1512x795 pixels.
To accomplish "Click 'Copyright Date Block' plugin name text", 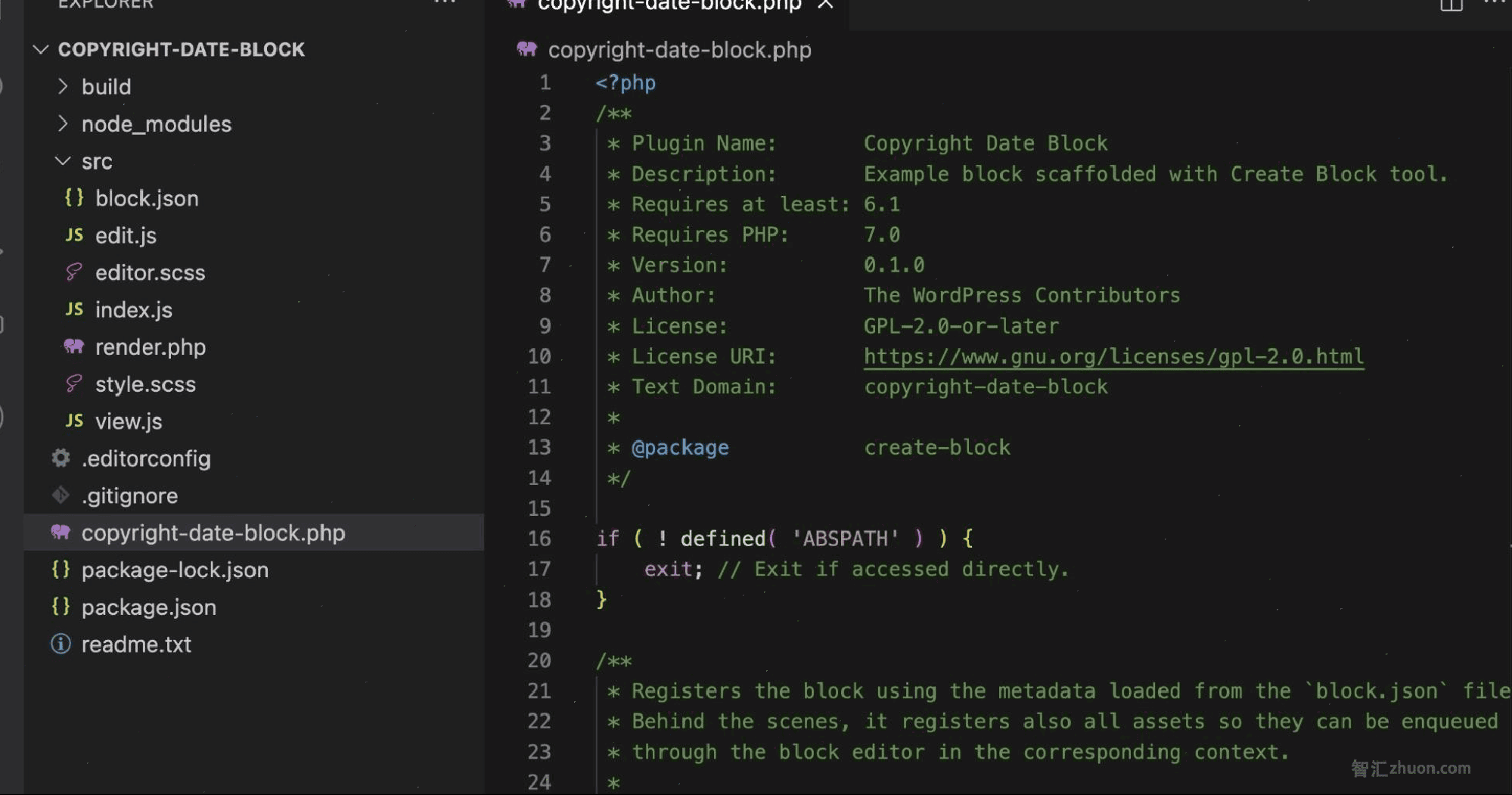I will pos(986,144).
